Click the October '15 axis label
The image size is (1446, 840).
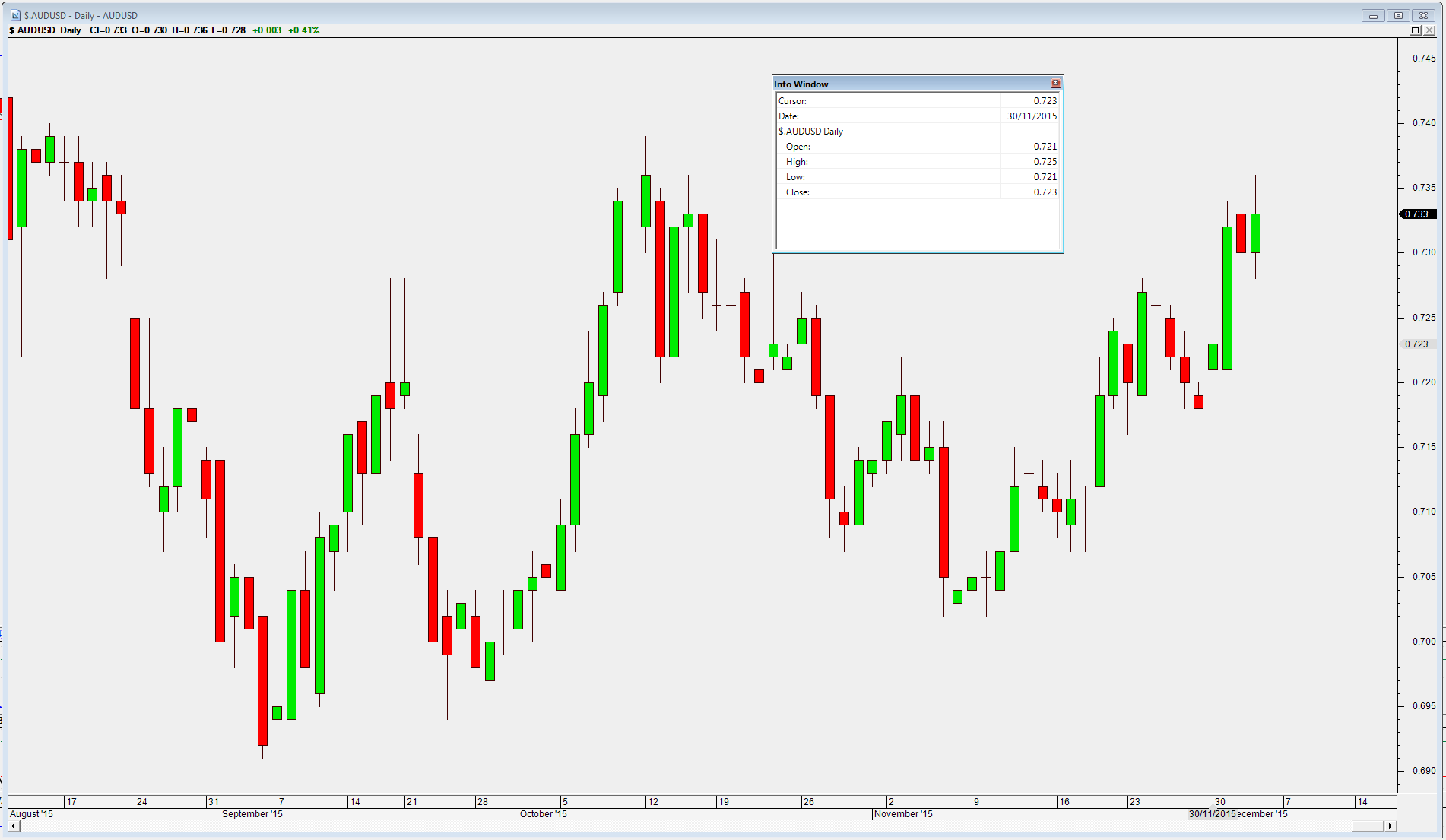(544, 814)
